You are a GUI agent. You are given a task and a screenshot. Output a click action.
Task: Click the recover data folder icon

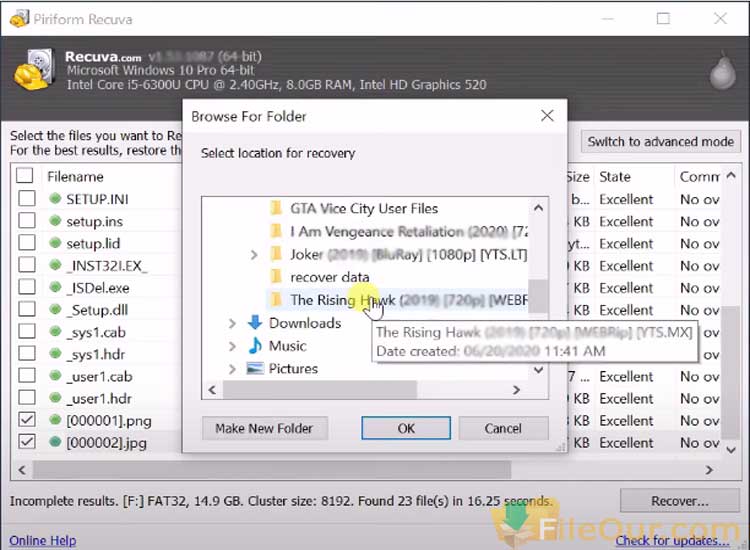[277, 277]
